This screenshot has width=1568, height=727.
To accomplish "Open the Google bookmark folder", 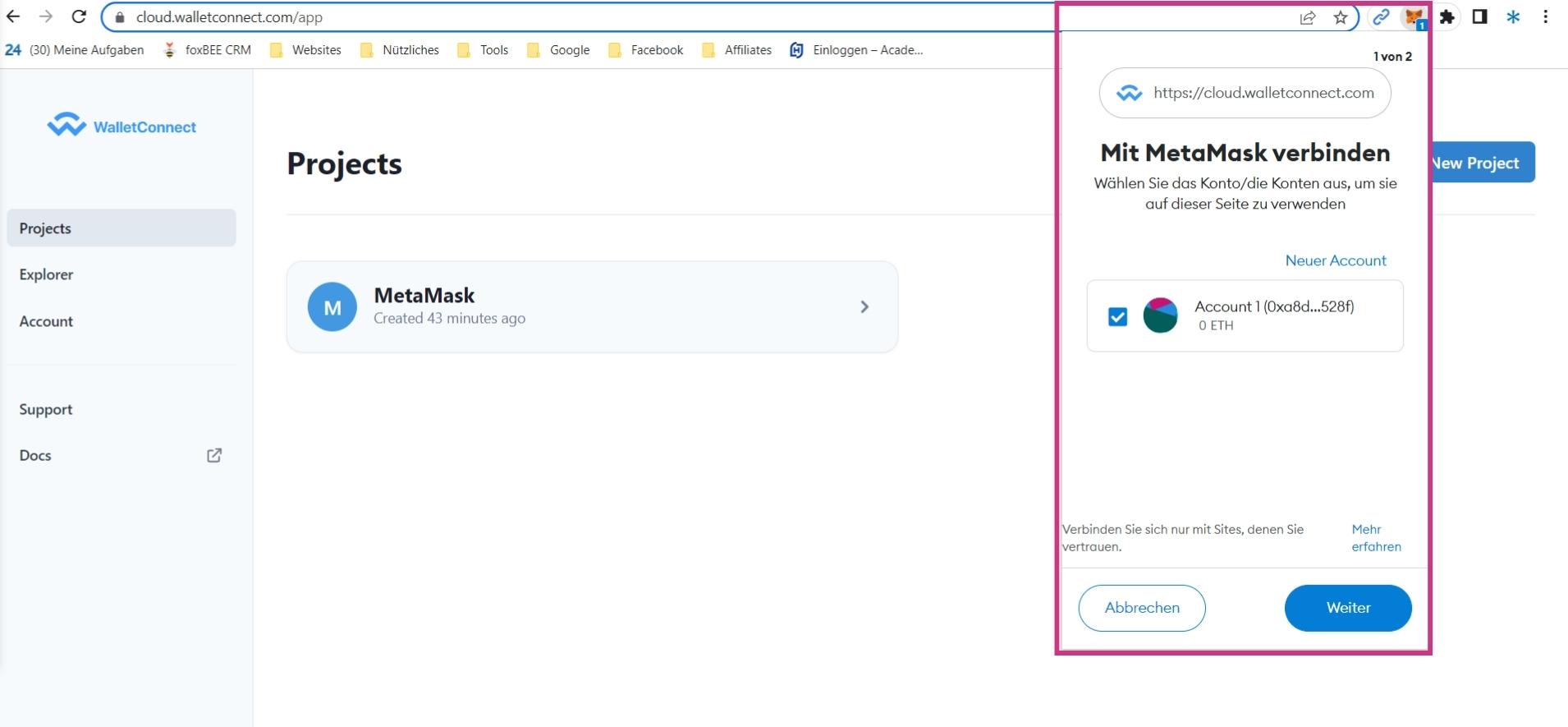I will point(559,50).
